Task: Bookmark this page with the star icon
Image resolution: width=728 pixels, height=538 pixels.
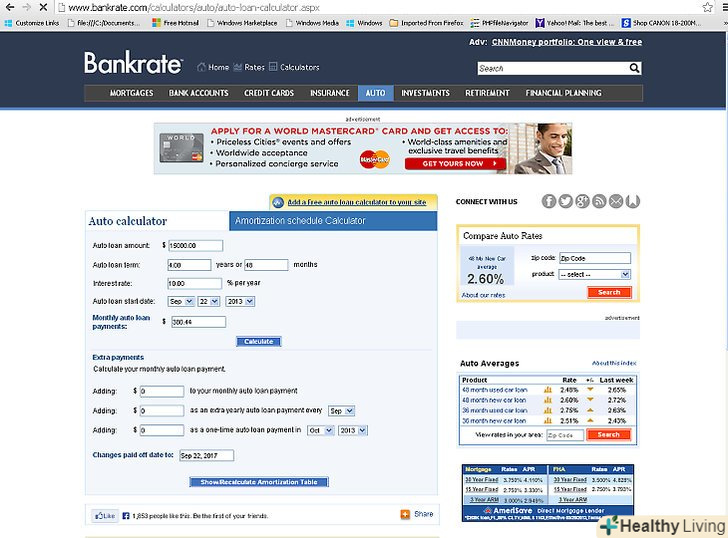Action: click(707, 7)
